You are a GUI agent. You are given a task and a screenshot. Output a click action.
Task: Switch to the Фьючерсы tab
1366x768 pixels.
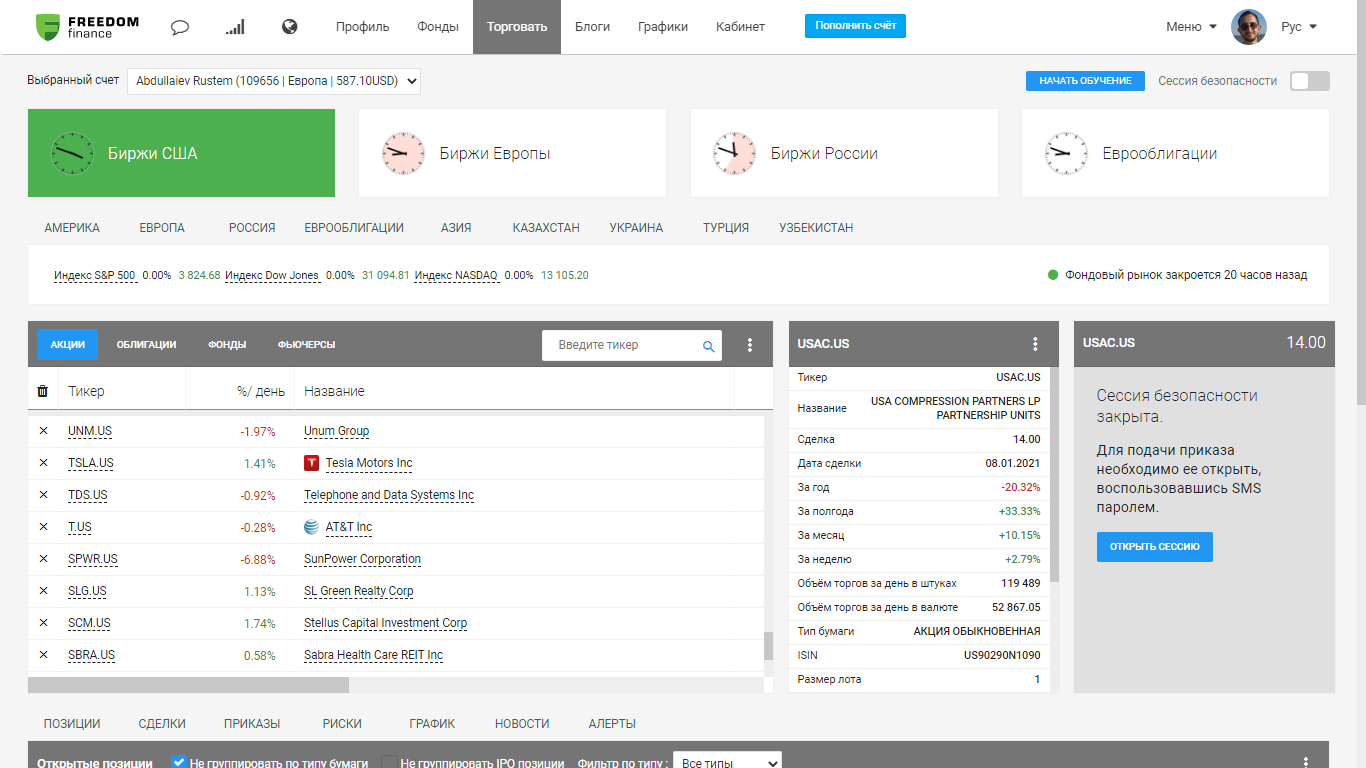coord(306,344)
